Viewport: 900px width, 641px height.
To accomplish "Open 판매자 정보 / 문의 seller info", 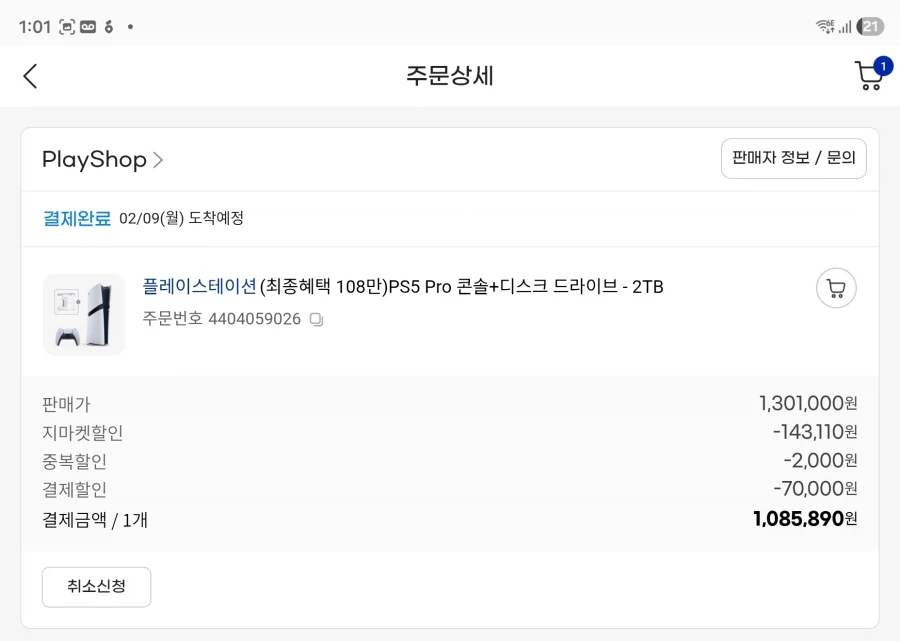I will click(794, 158).
